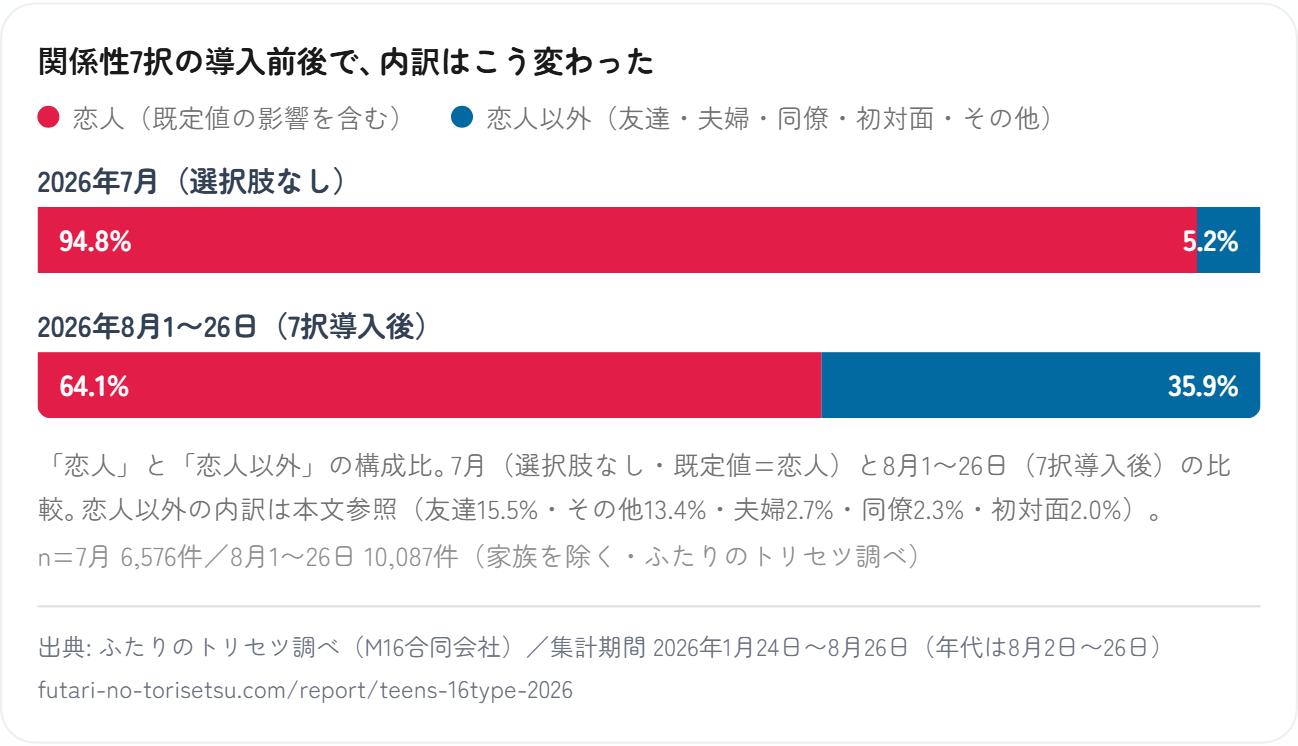Open the futari-no-torisetsu.com report URL
Image resolution: width=1298 pixels, height=746 pixels.
pyautogui.click(x=306, y=691)
